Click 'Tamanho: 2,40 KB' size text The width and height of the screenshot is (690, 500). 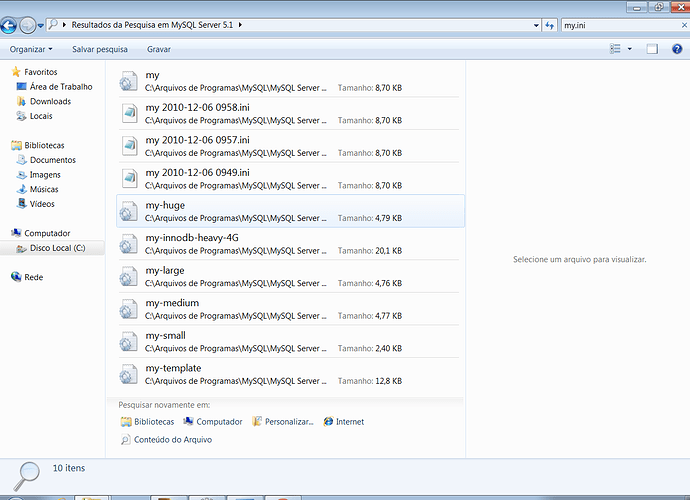[370, 349]
